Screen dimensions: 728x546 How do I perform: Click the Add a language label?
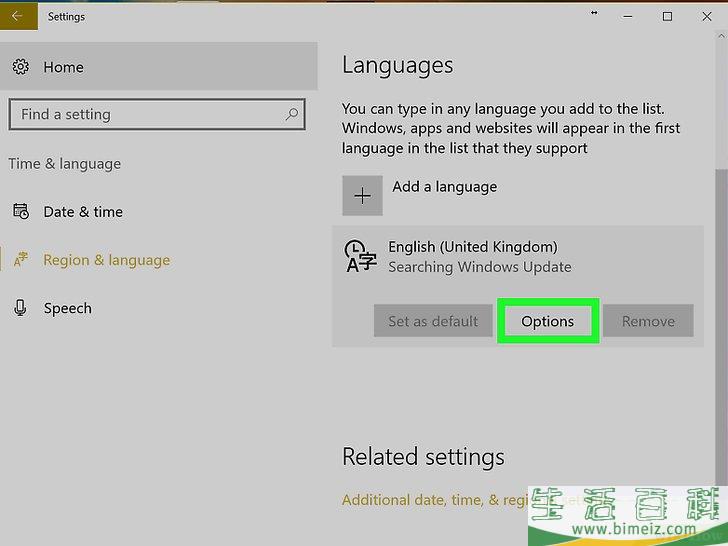click(444, 187)
